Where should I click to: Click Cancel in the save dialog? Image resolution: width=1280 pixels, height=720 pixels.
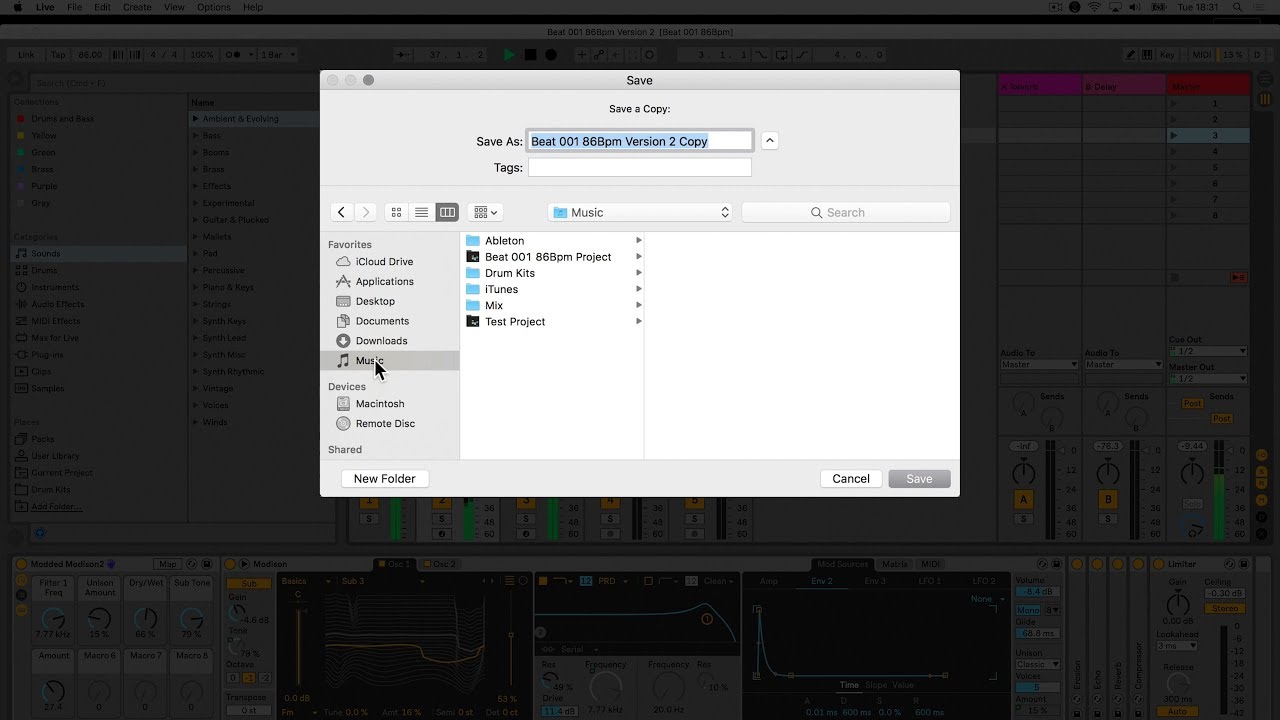851,479
